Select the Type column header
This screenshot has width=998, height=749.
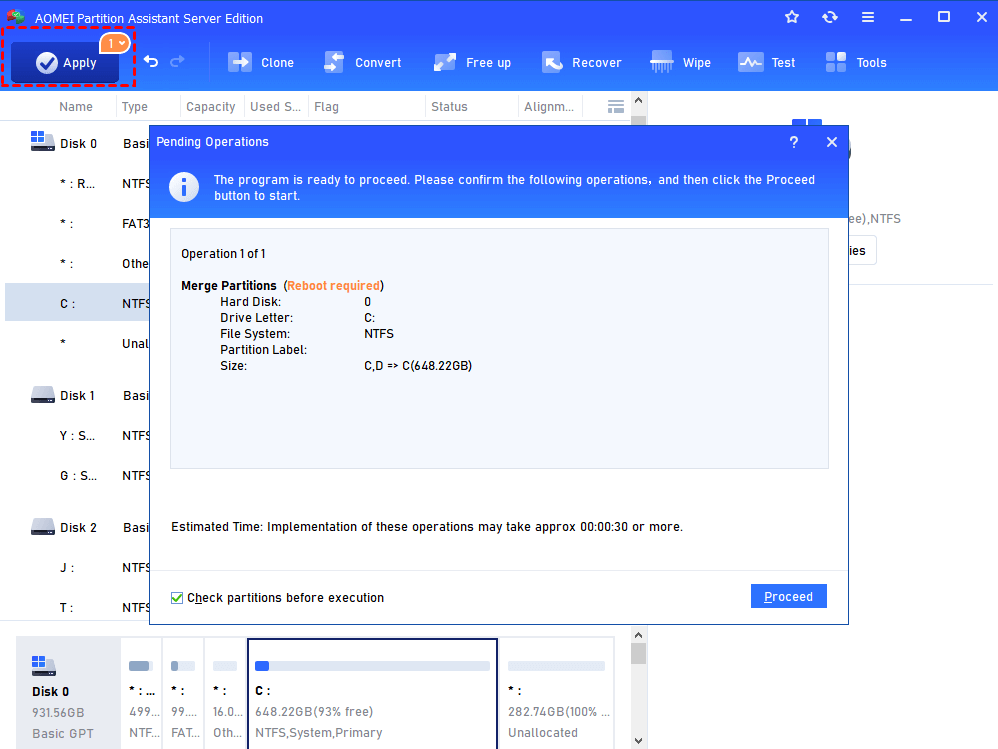click(135, 107)
